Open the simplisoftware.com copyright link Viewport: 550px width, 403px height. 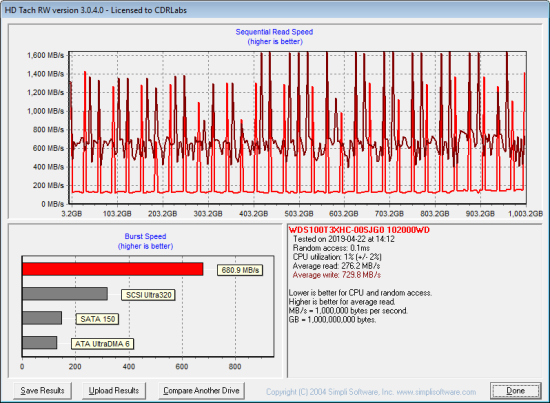click(371, 392)
